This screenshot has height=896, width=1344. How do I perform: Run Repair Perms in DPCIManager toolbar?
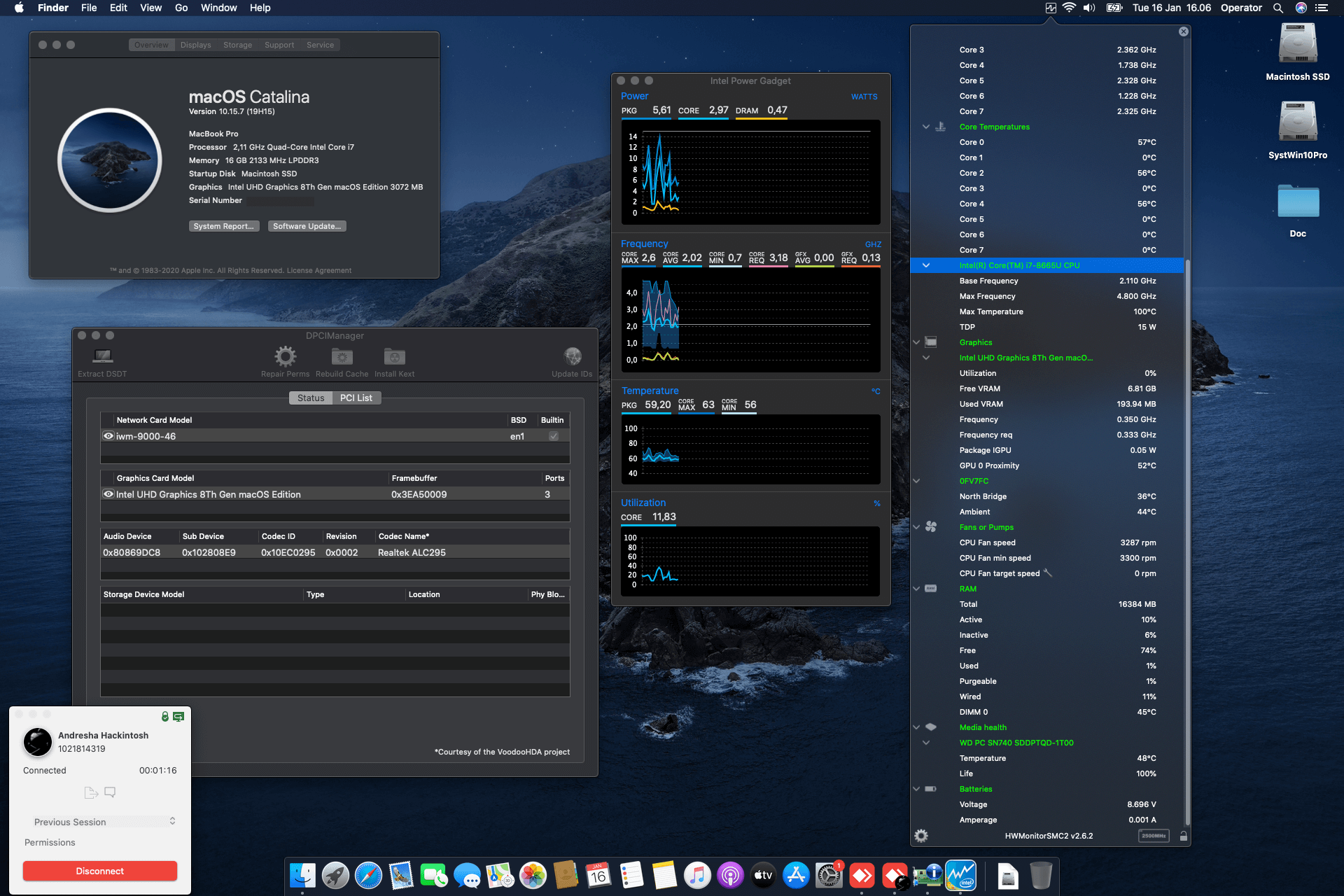pyautogui.click(x=284, y=357)
